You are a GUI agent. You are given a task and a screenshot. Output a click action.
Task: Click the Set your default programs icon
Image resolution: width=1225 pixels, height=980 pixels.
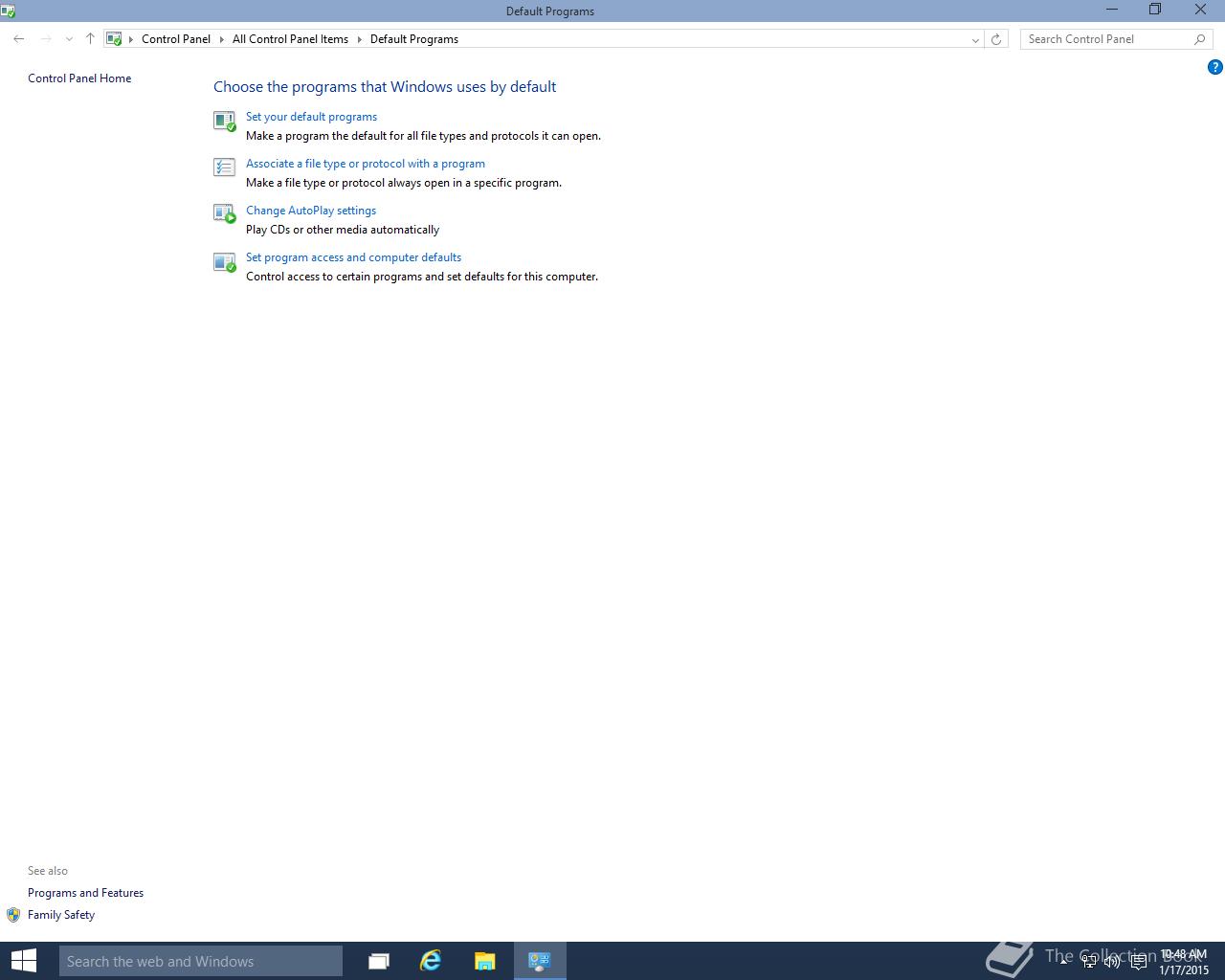[x=224, y=121]
